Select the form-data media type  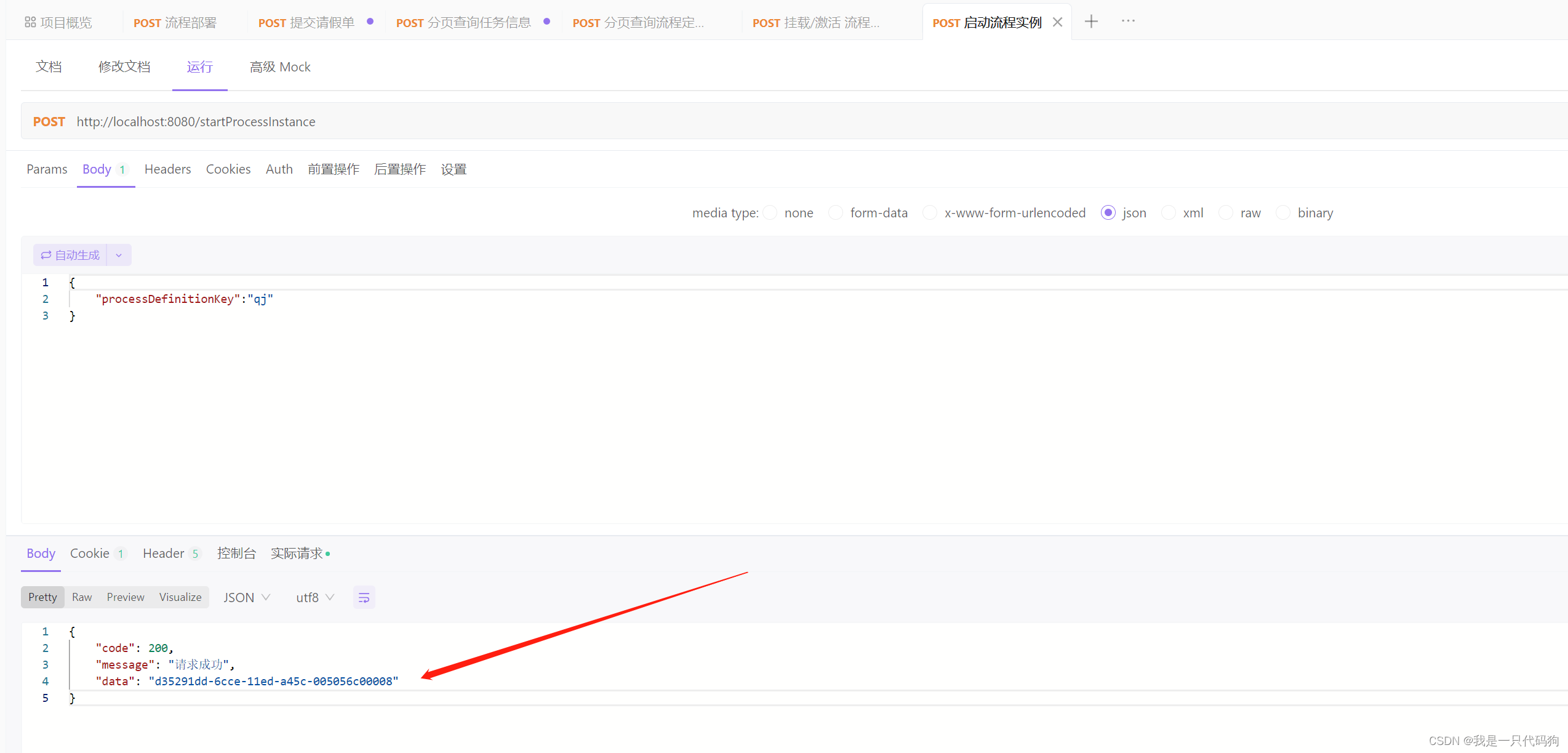tap(836, 212)
